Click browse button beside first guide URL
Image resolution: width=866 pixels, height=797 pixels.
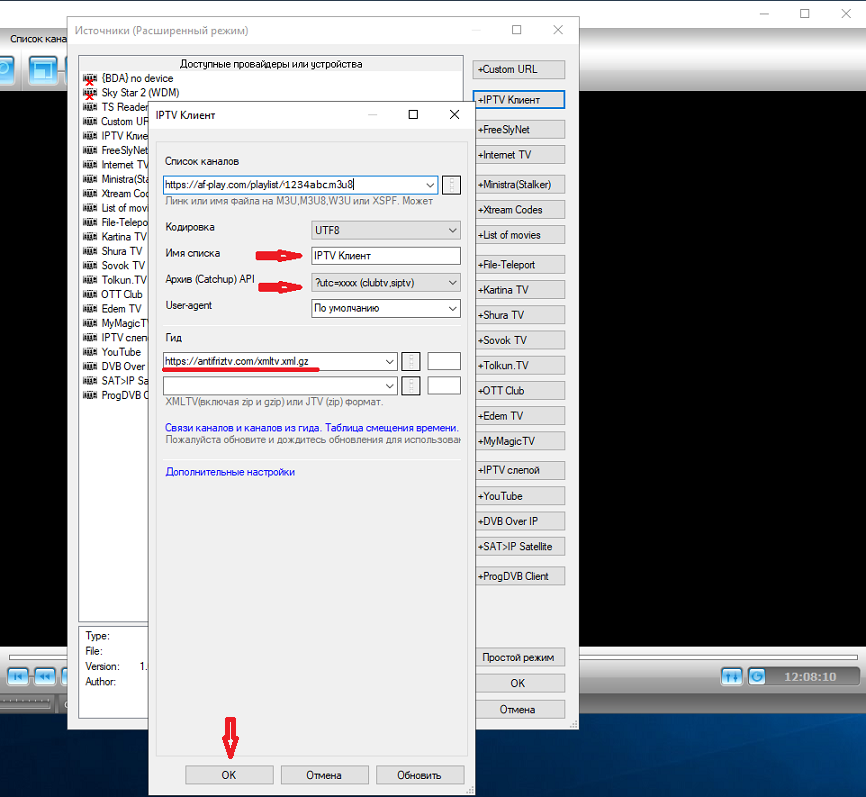click(x=411, y=361)
